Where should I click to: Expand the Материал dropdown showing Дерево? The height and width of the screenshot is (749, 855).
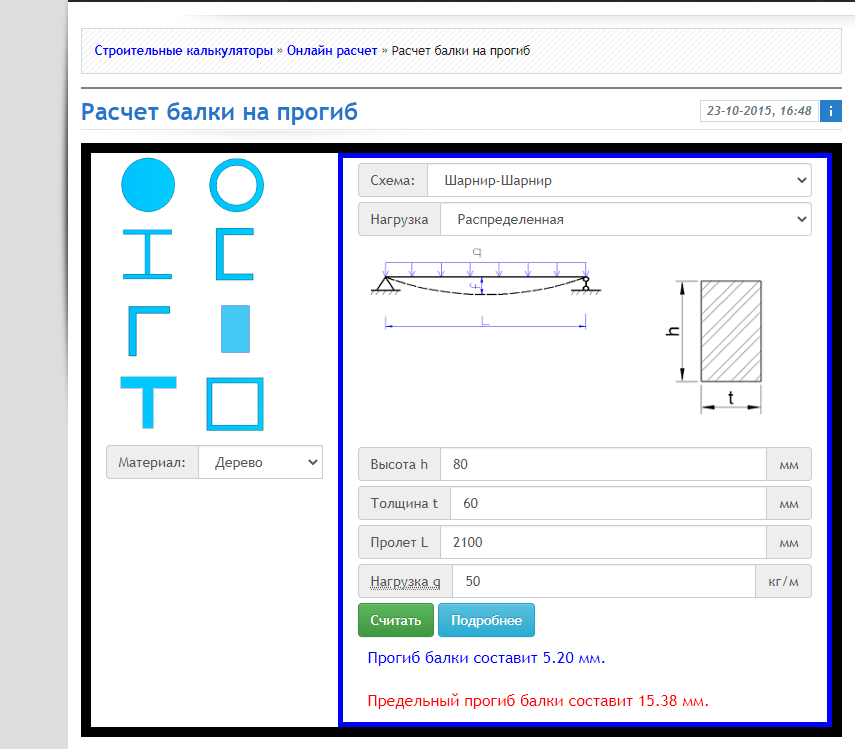[x=260, y=462]
